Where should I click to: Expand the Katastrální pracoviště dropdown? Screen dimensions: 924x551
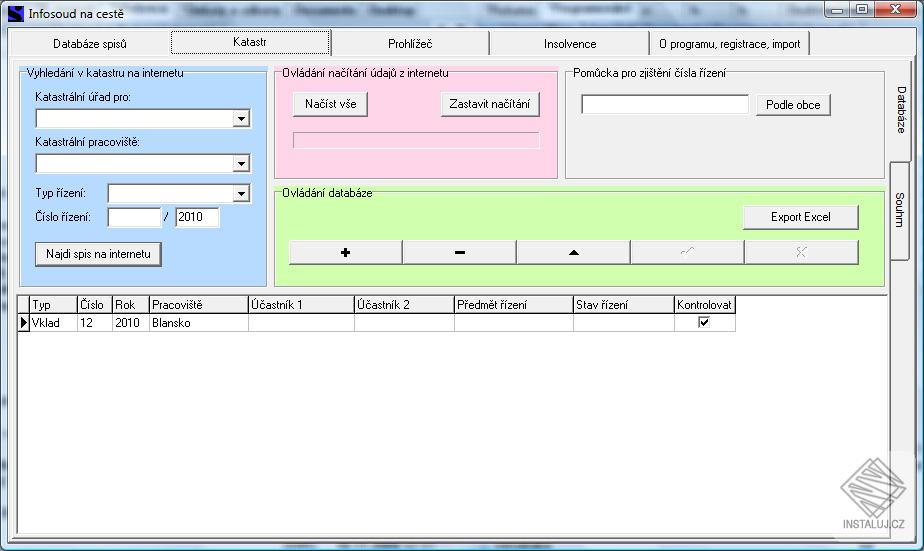point(240,163)
